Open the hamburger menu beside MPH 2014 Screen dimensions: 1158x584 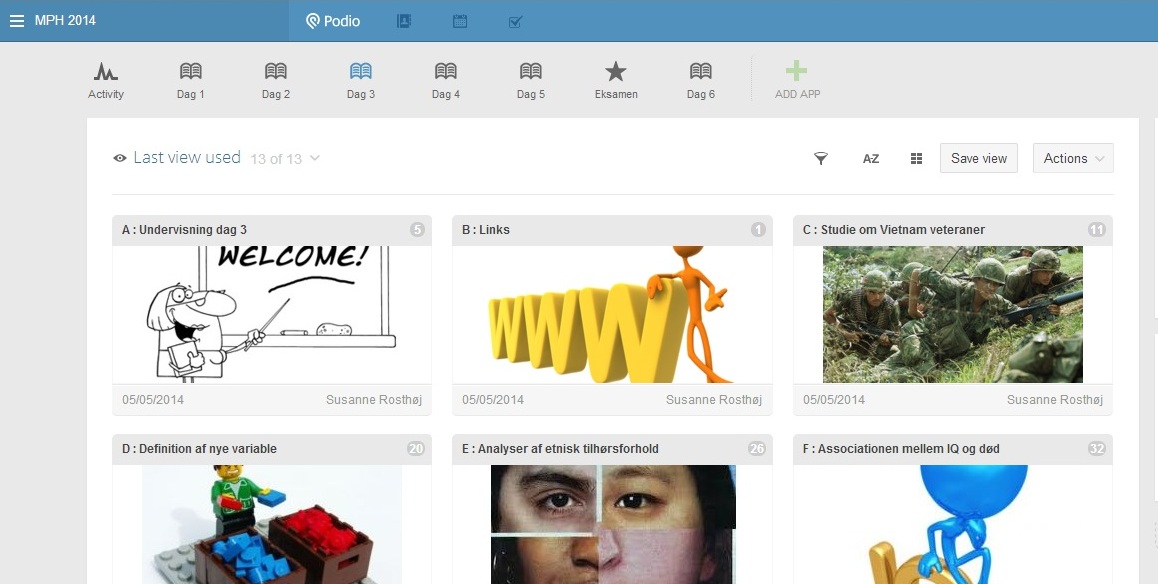pos(16,21)
